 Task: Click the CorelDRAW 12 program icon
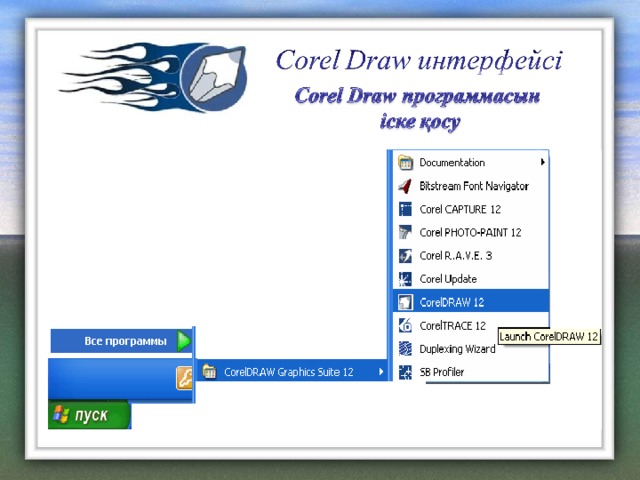coord(405,302)
